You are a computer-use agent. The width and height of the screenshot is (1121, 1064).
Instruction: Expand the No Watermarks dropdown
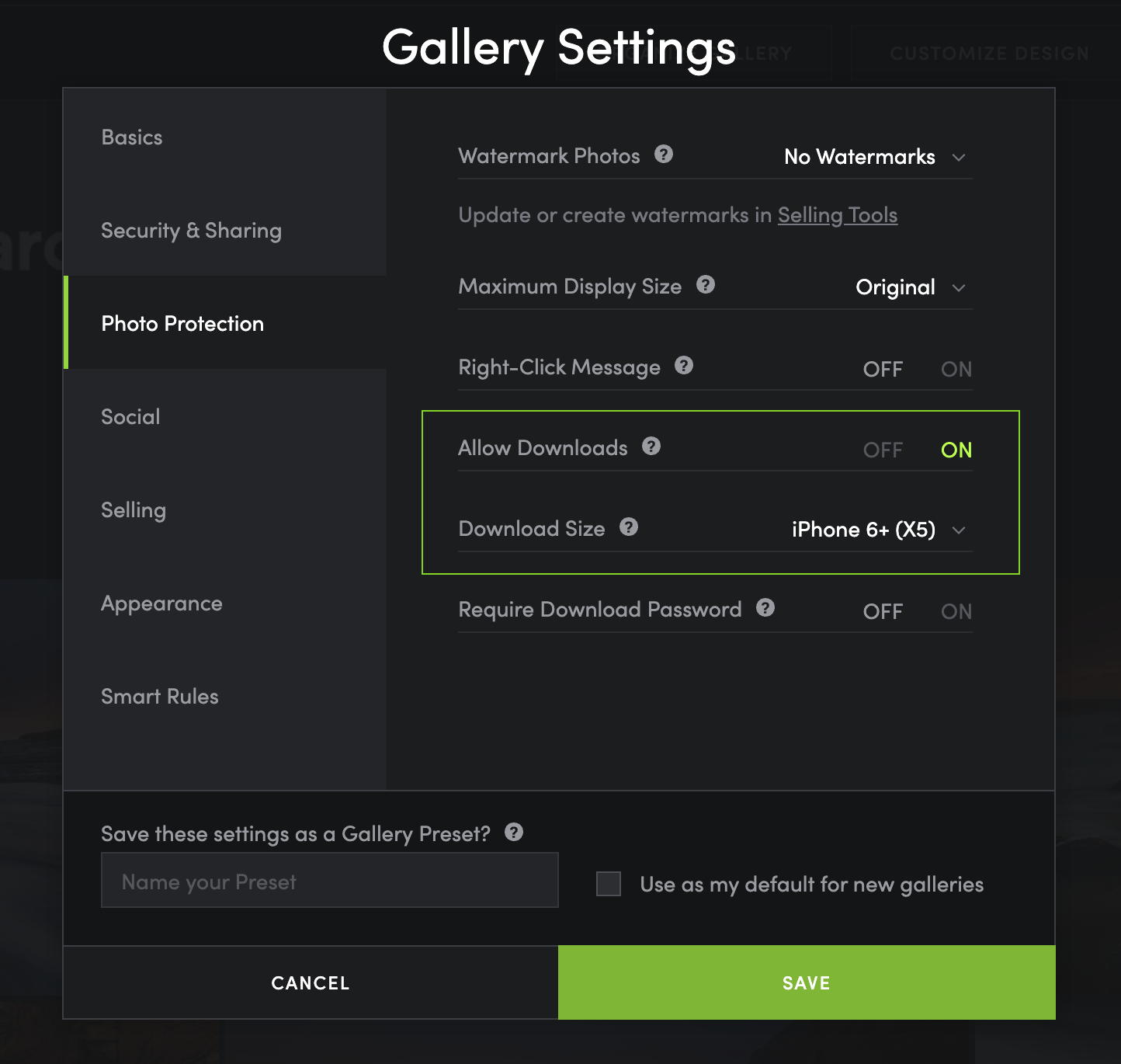click(875, 157)
